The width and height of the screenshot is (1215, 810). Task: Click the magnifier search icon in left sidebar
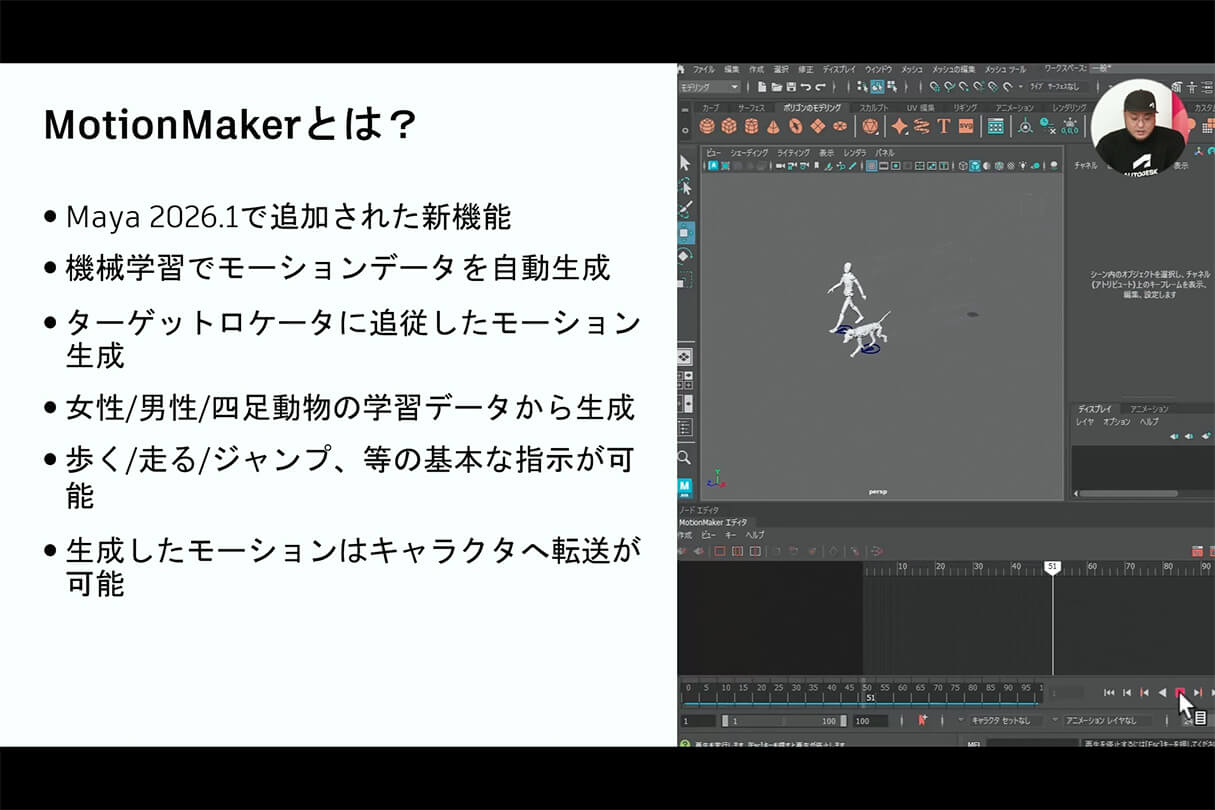tap(684, 457)
